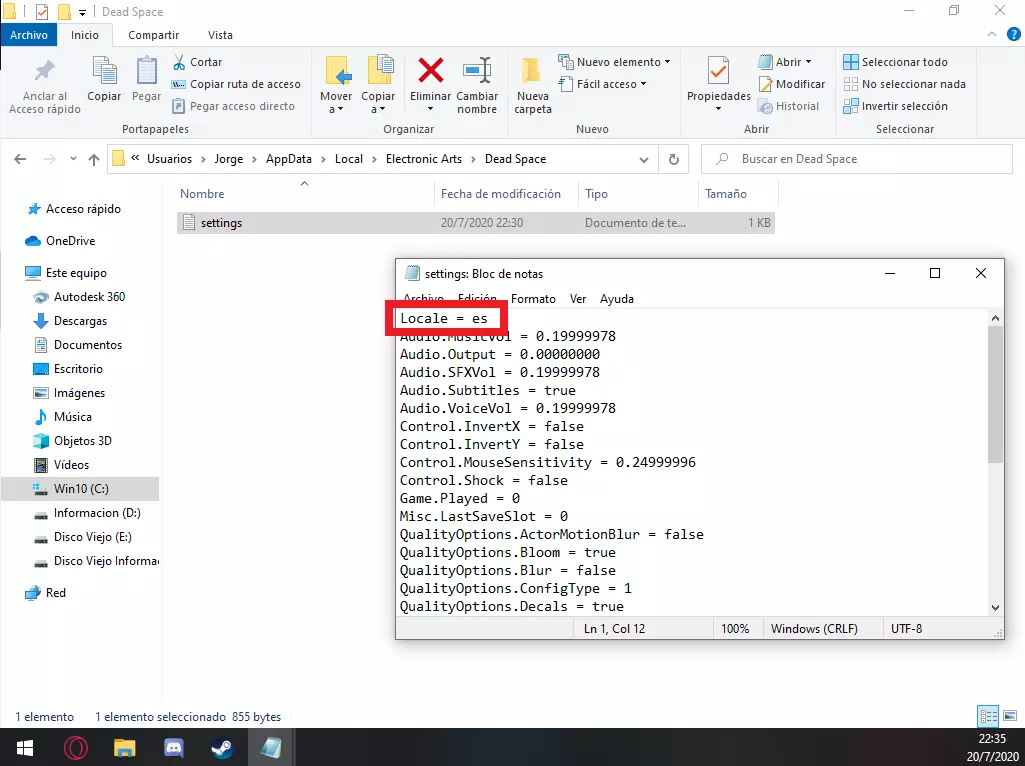Click Cortar scissors button
This screenshot has height=766, width=1025.
click(x=197, y=62)
